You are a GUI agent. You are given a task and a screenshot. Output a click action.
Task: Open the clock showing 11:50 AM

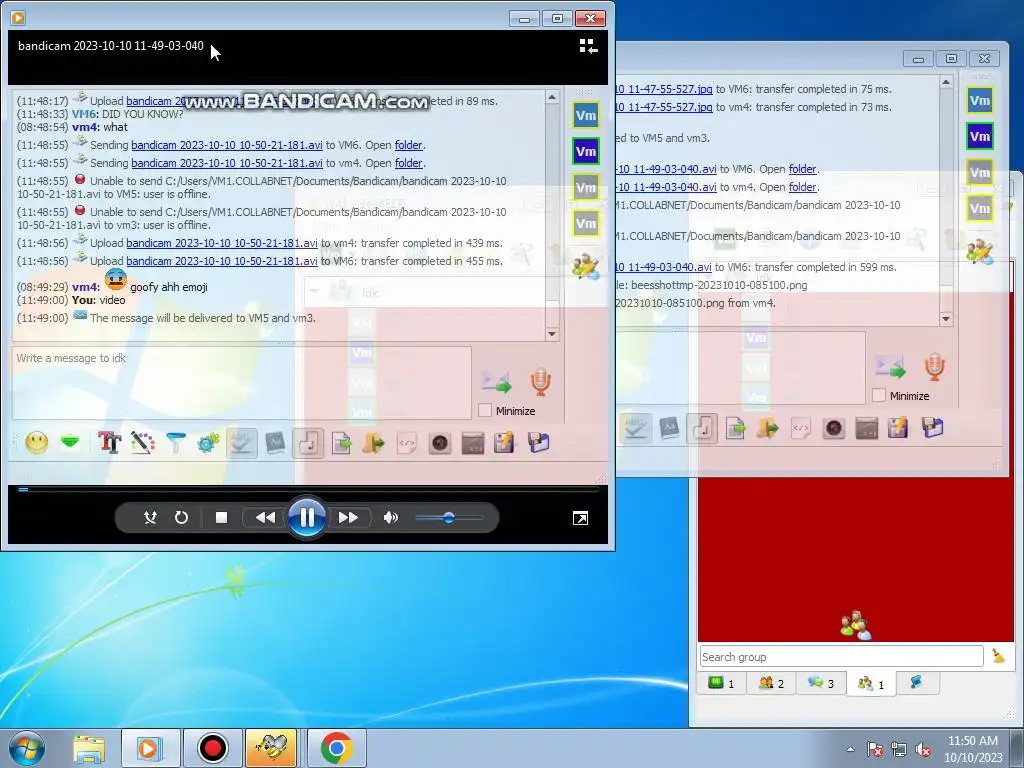click(972, 749)
